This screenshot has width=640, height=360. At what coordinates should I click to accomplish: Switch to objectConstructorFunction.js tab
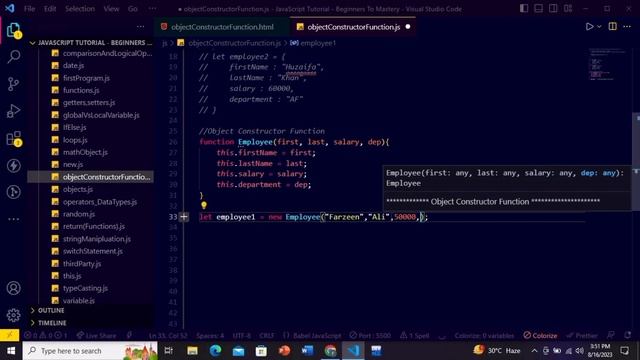click(x=353, y=27)
